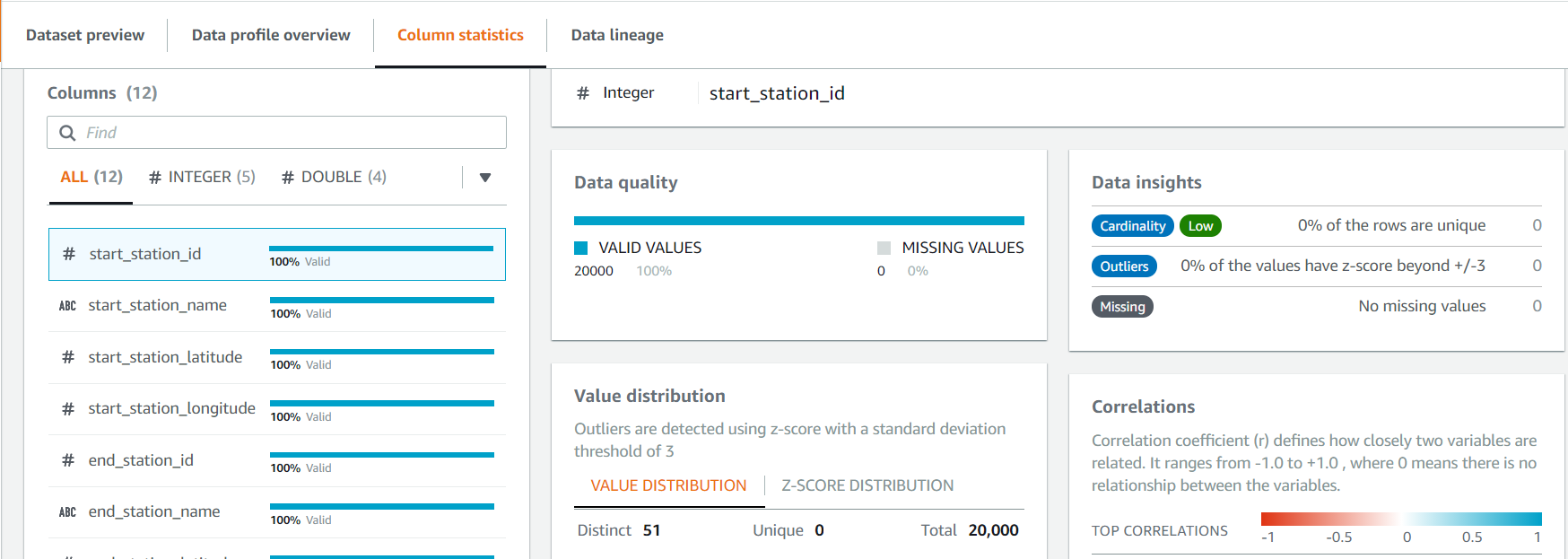Click the Integer type icon in column header

click(x=583, y=93)
